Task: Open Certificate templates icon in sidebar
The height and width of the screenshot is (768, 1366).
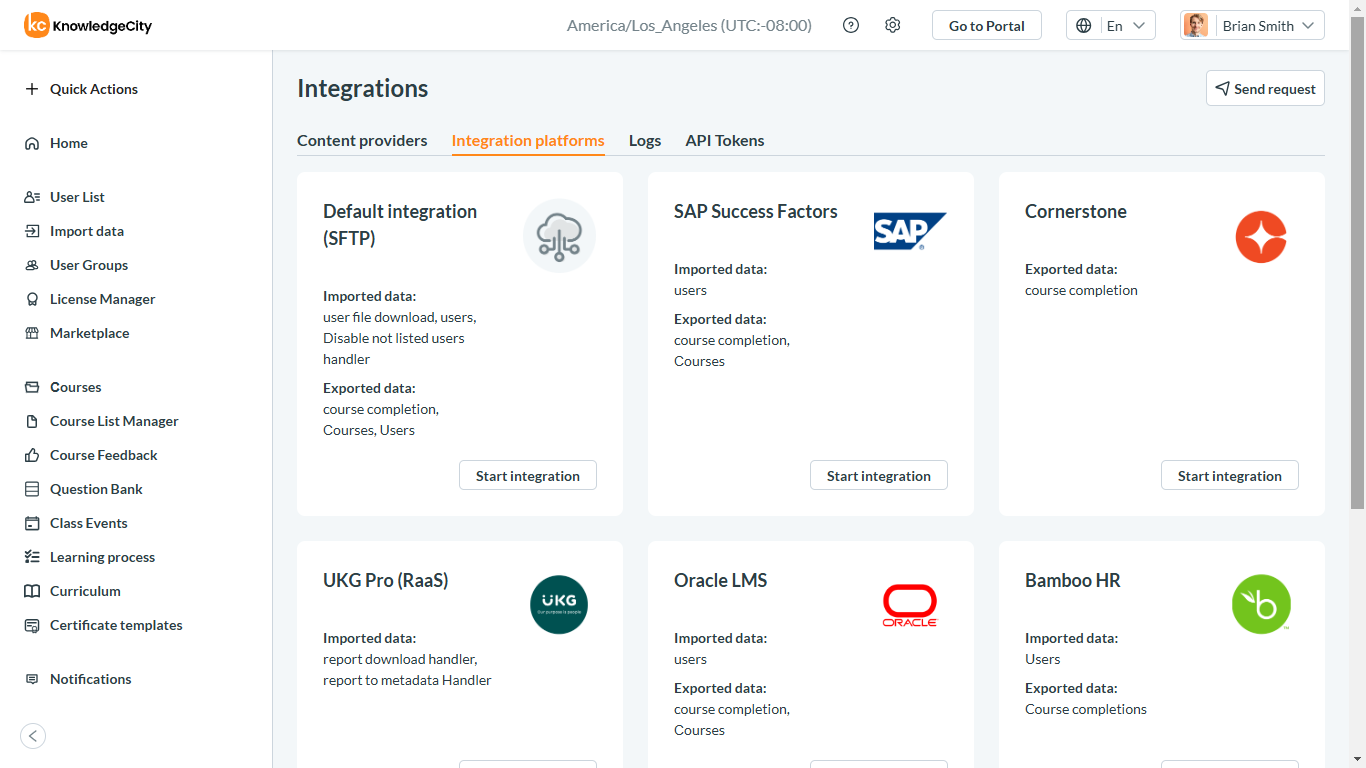Action: coord(32,625)
